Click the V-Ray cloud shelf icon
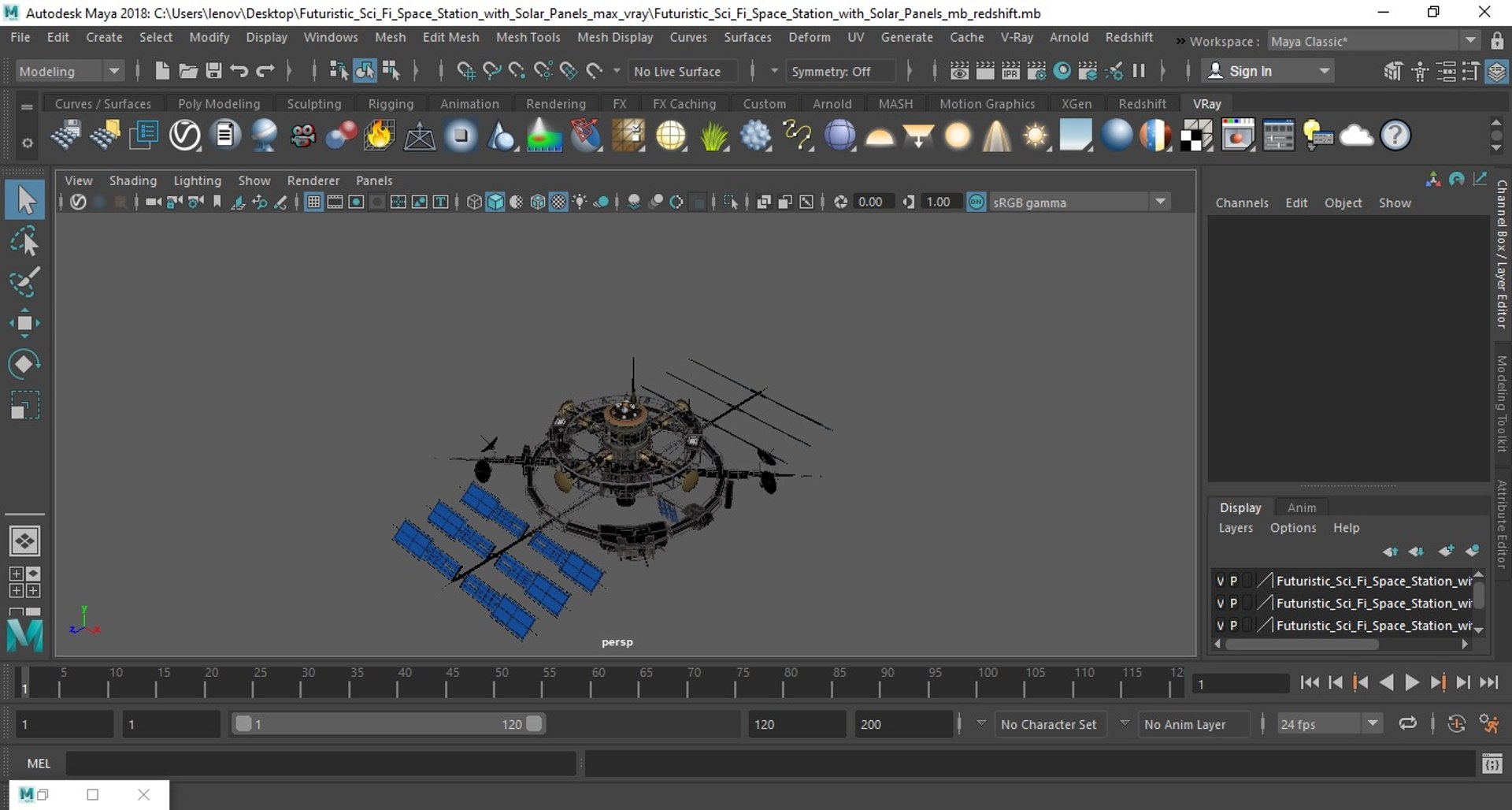 point(1356,136)
